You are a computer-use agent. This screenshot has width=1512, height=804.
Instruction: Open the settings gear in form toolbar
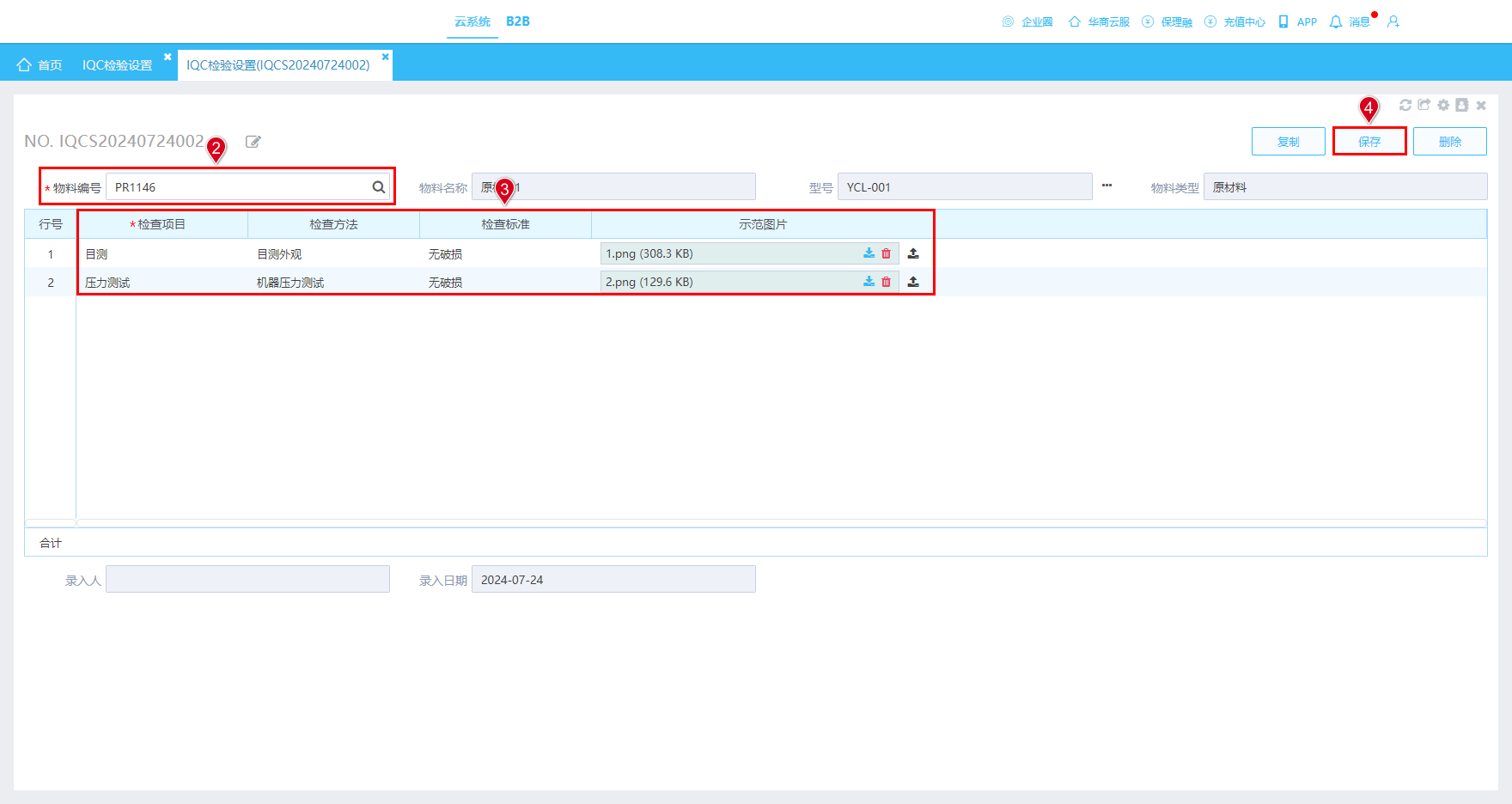click(x=1443, y=105)
